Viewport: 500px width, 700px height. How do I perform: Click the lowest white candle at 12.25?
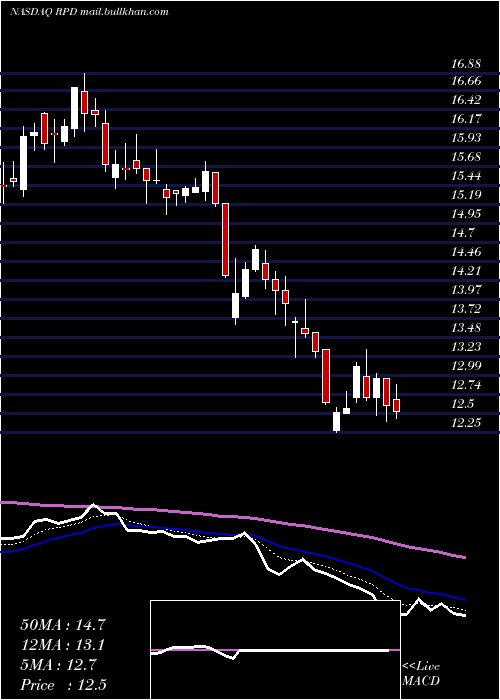[337, 421]
